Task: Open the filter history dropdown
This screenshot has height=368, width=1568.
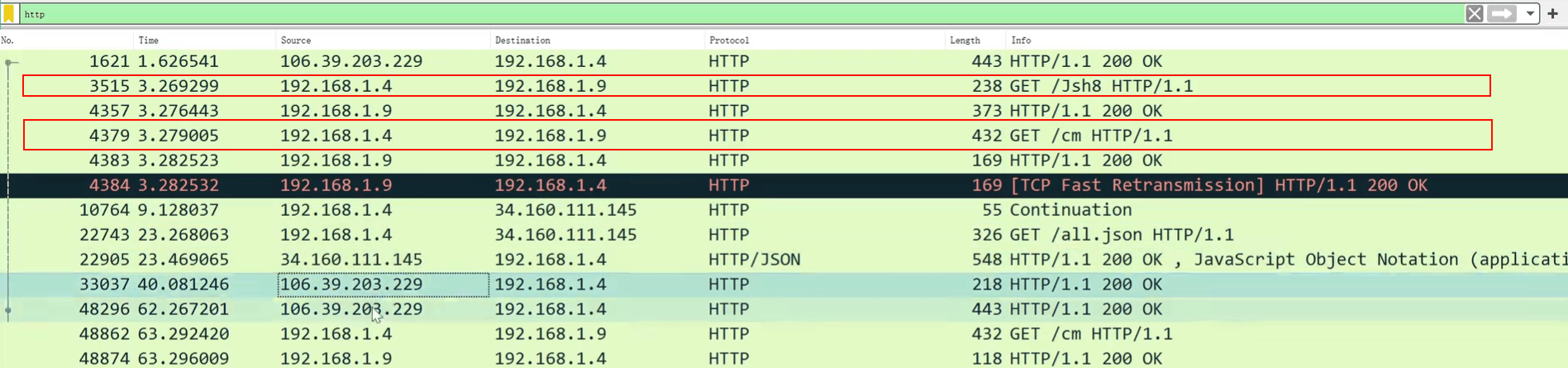Action: (x=1530, y=14)
